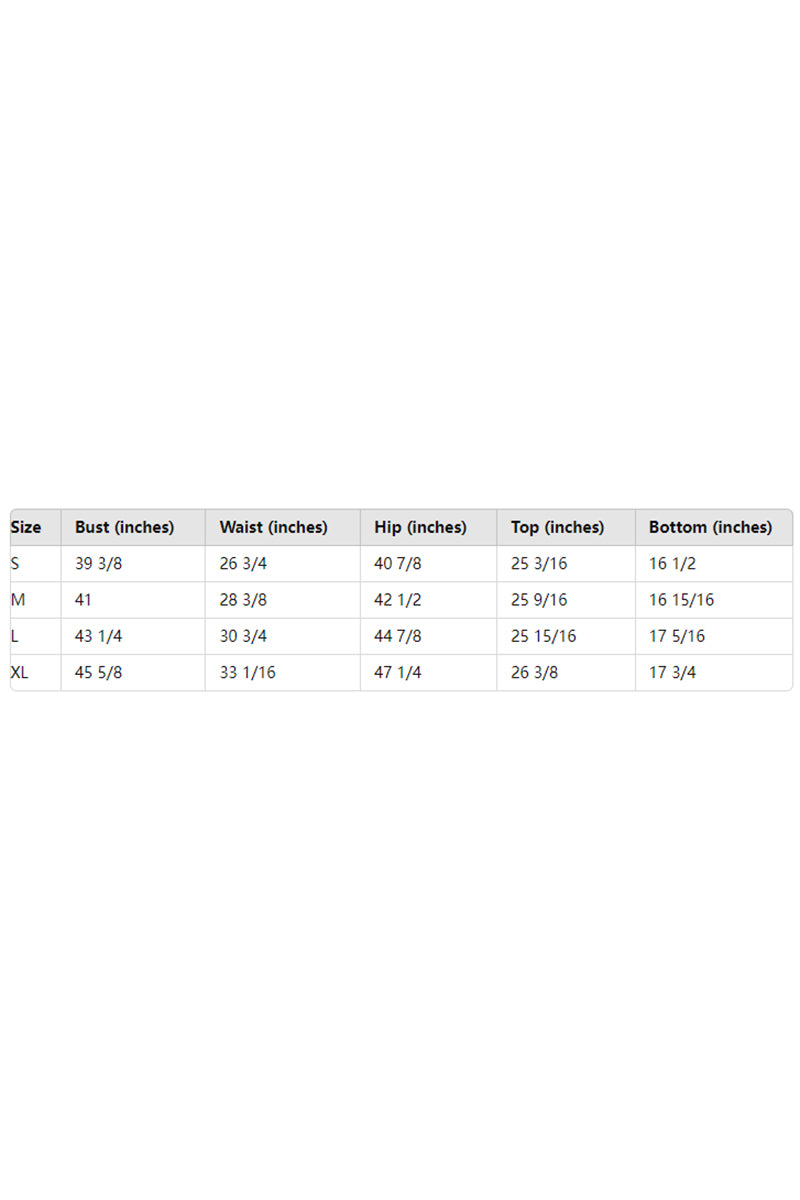Screen dimensions: 800x1200
Task: Select the waist value 33 1/16
Action: [247, 672]
